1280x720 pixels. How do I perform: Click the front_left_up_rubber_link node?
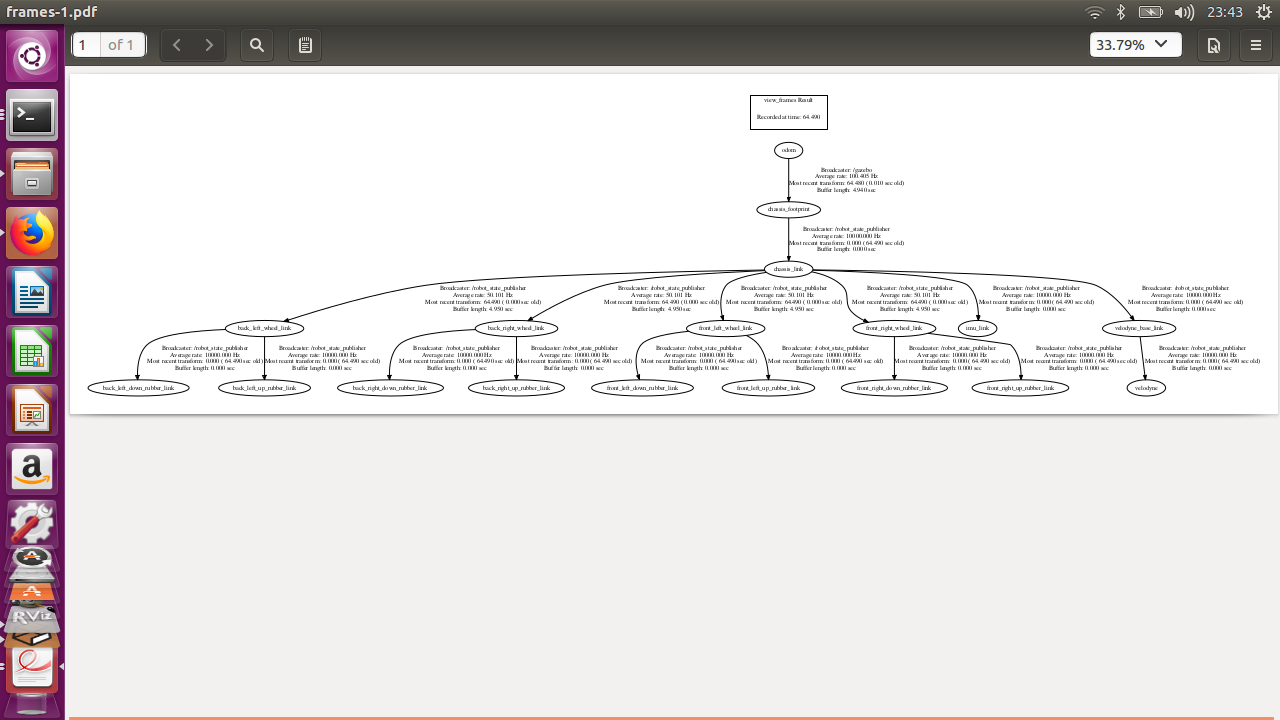pos(768,387)
